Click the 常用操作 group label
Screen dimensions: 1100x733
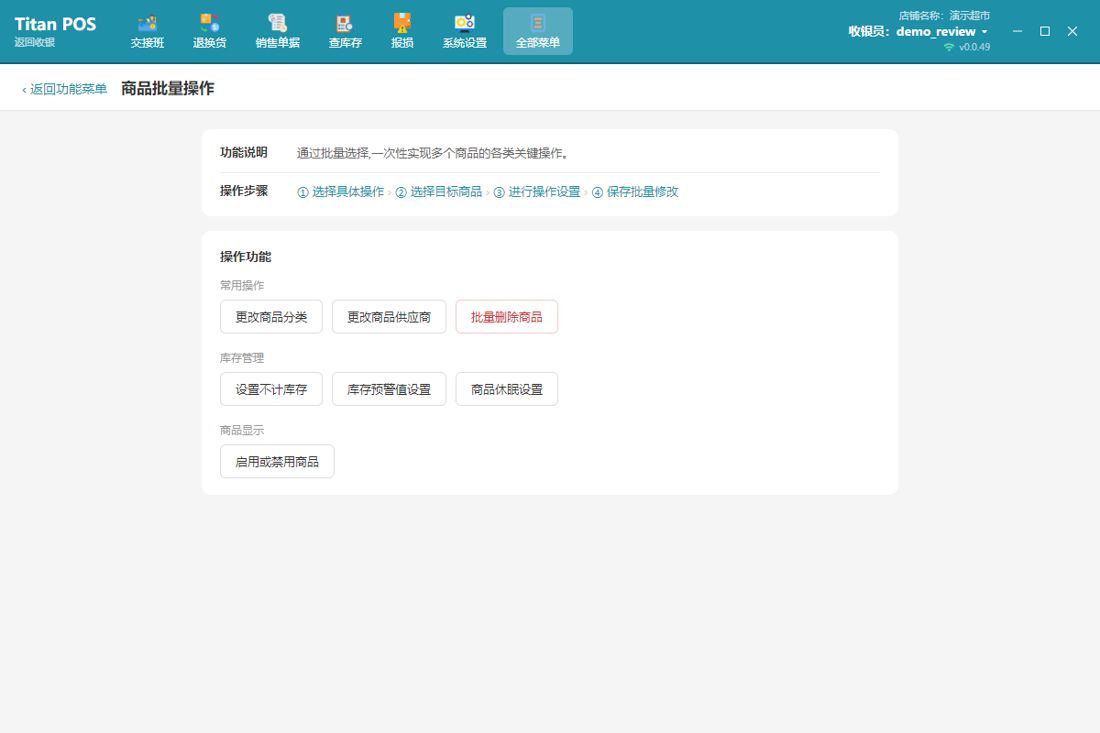pos(241,285)
